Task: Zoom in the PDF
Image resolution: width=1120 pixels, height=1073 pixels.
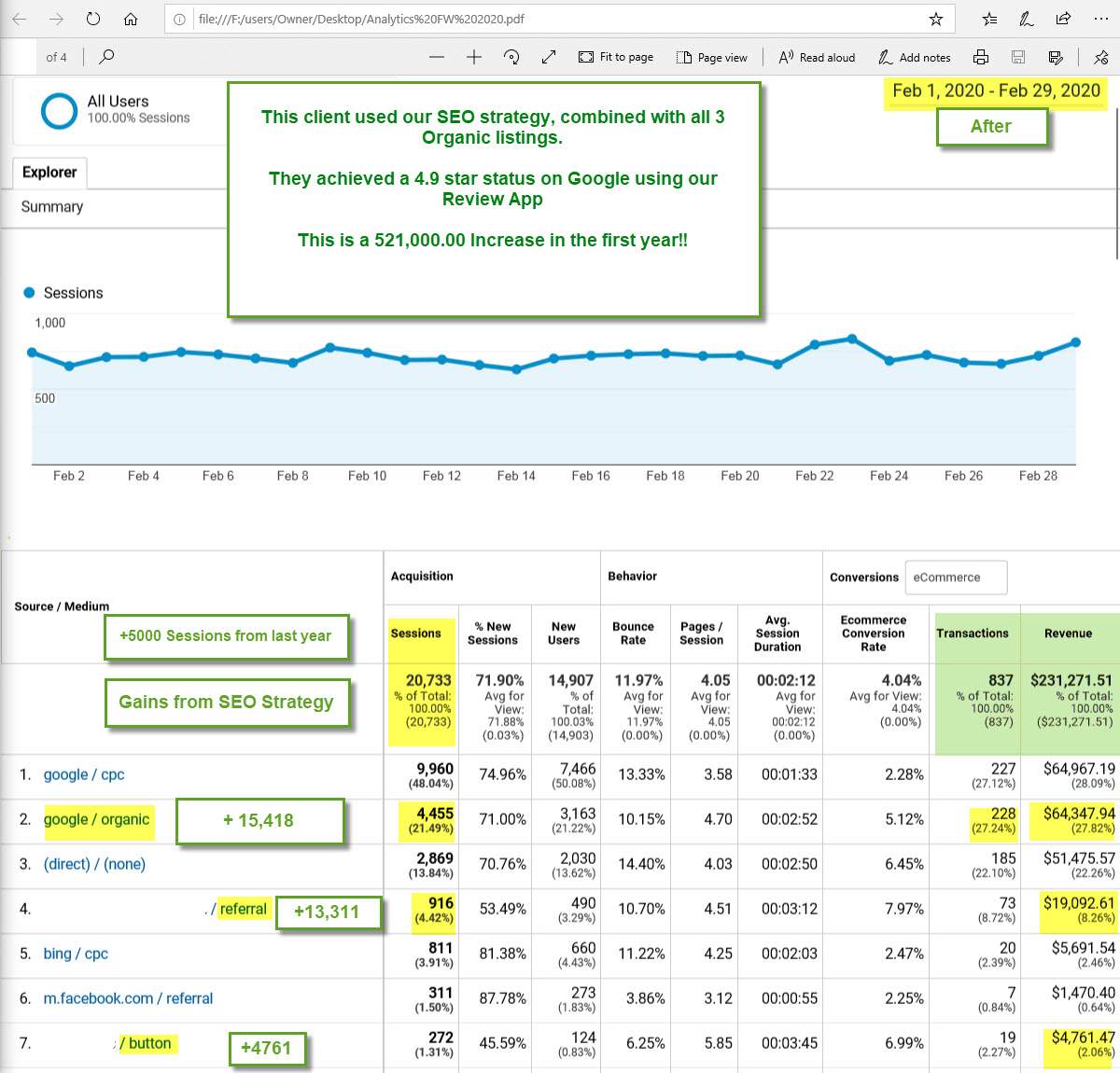Action: click(474, 57)
